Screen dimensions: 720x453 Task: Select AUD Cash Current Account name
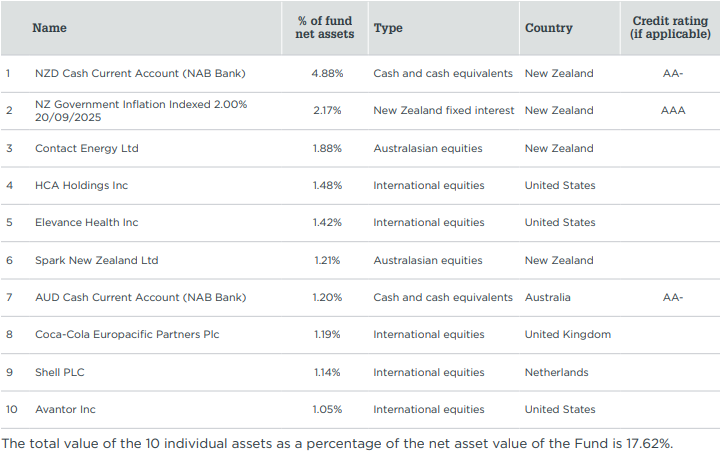click(140, 297)
